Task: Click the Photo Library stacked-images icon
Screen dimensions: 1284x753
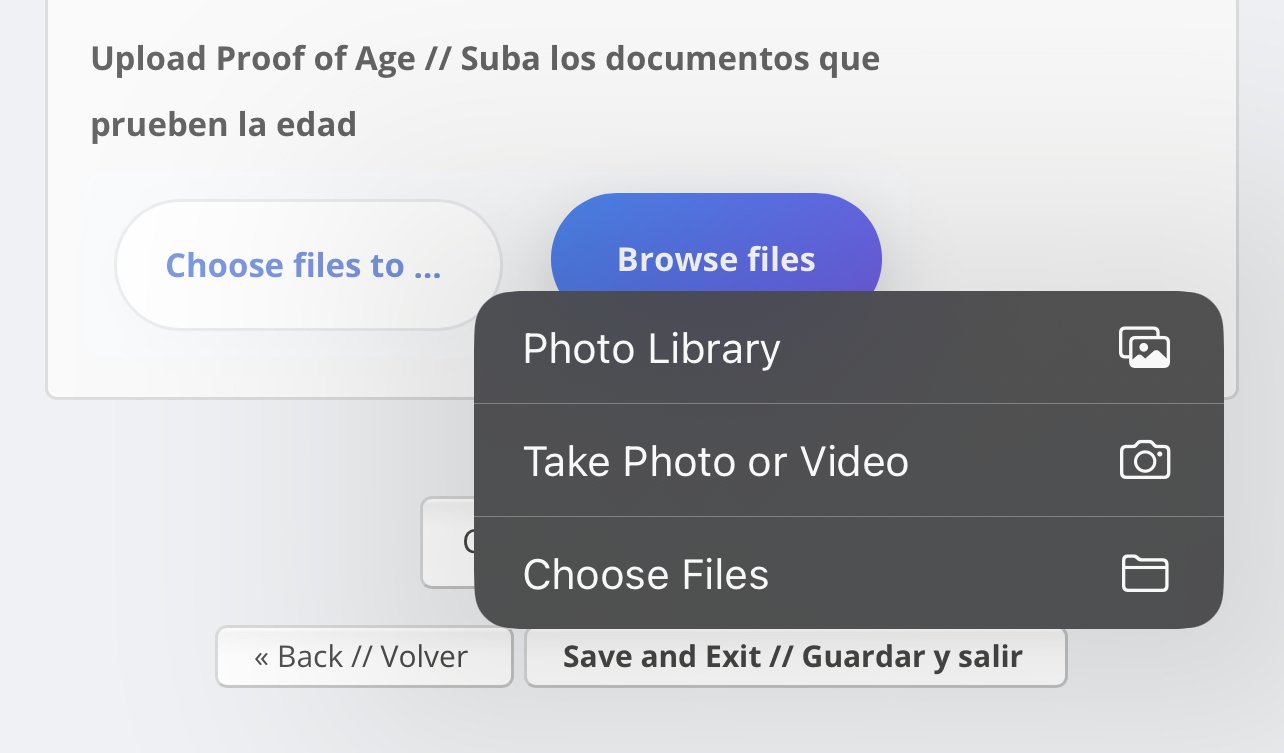Action: pos(1144,348)
